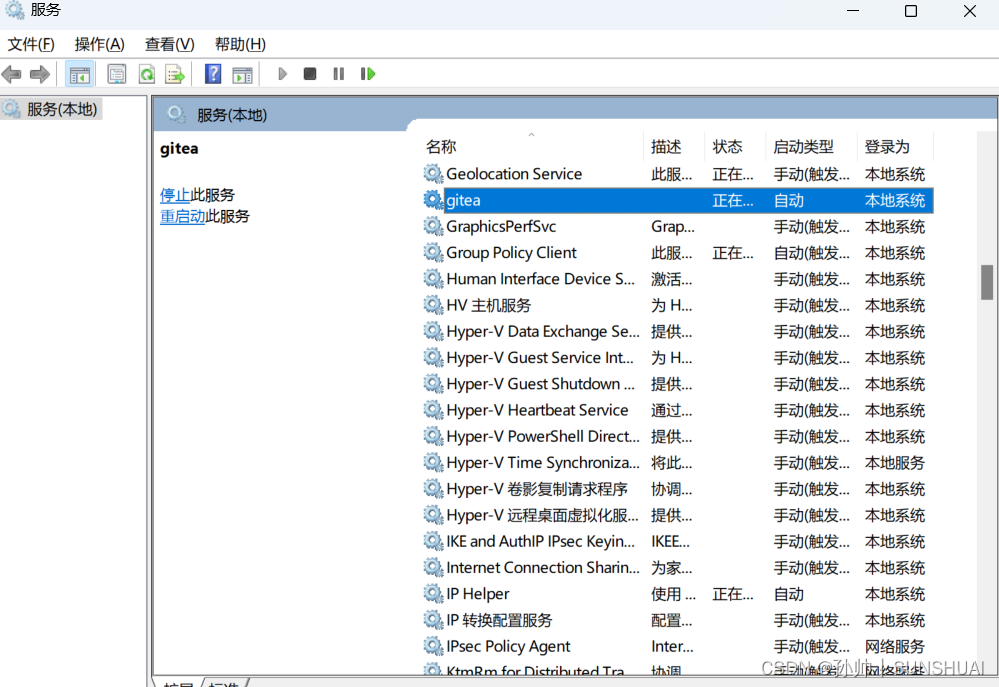The image size is (999, 687).
Task: Click the gear icon beside Hyper-V Heartbeat Service
Action: 433,410
